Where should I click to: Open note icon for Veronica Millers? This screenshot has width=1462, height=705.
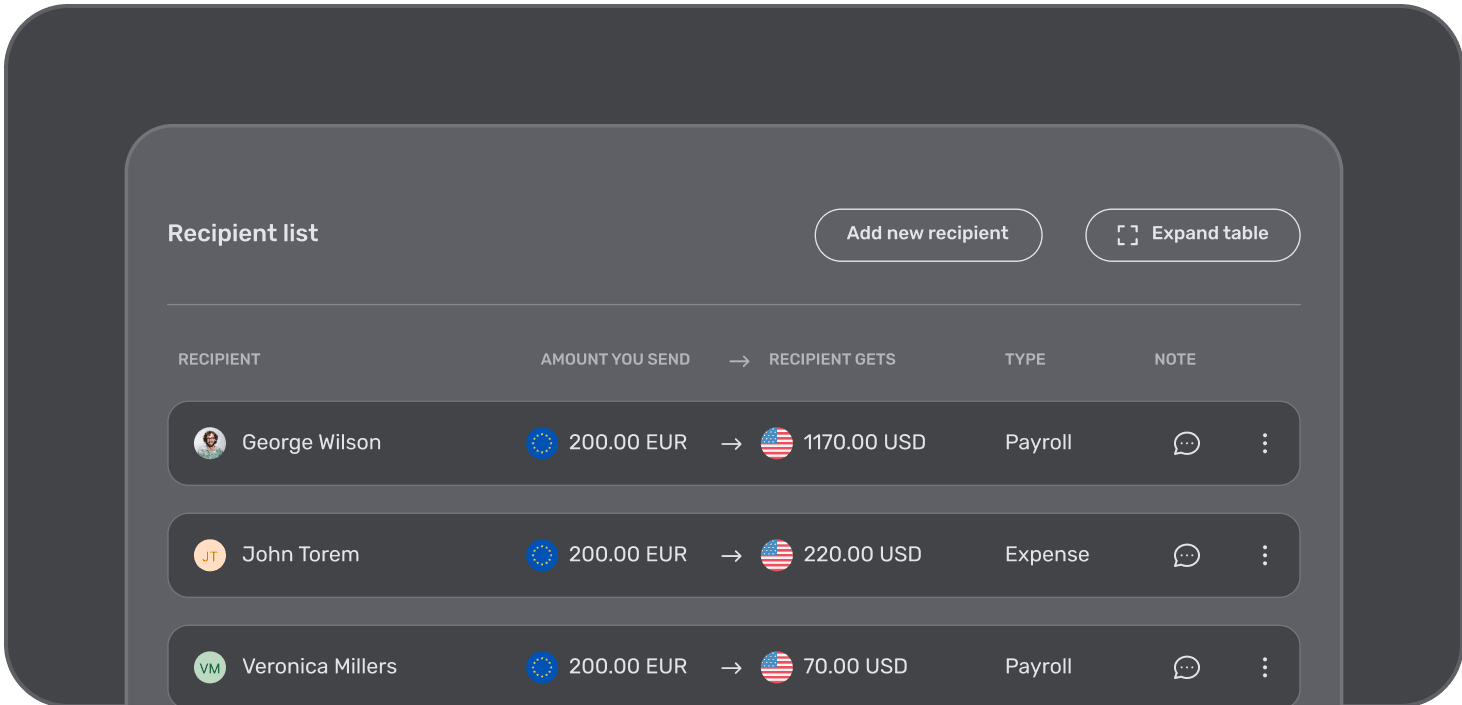1186,667
